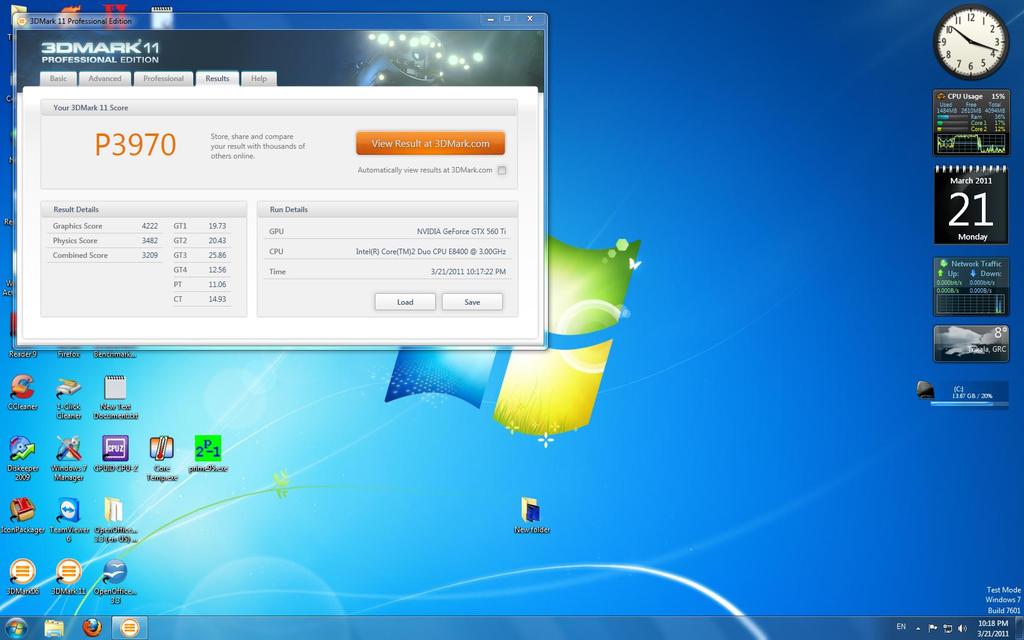Image resolution: width=1024 pixels, height=640 pixels.
Task: Click PT result 11.06
Action: [217, 285]
